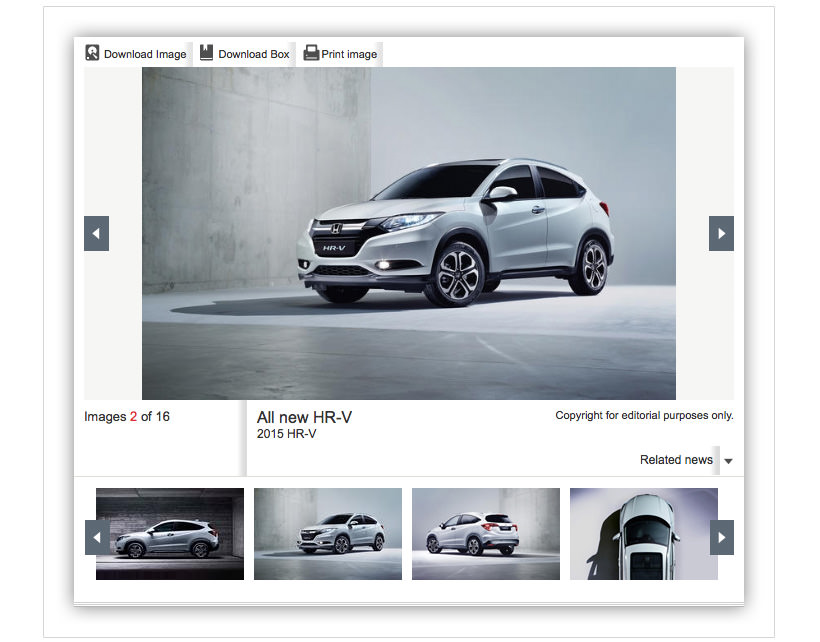Viewport: 820px width, 642px height.
Task: Click the '2015 HR-V' subtitle
Action: 286,434
